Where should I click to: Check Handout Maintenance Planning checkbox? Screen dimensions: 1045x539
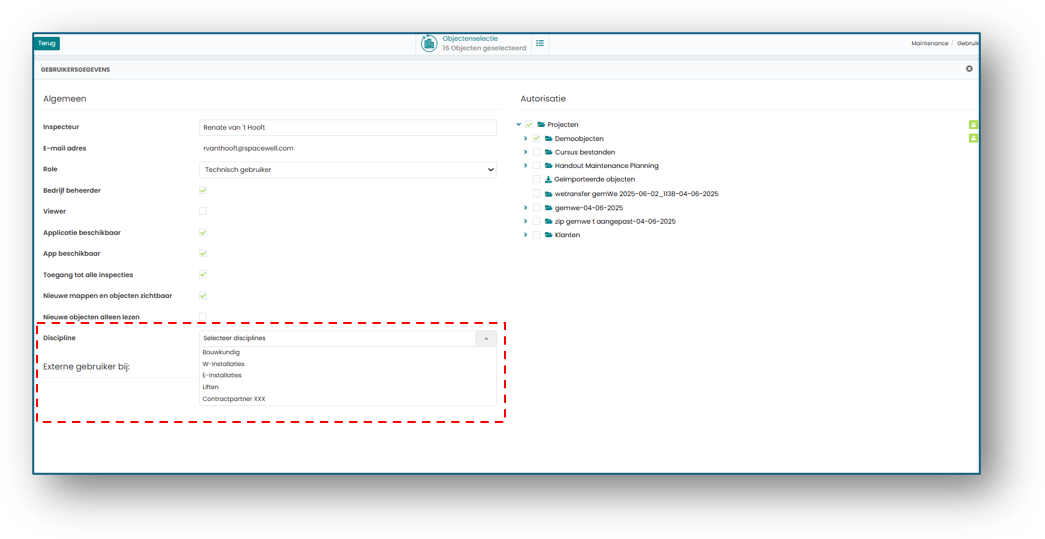[x=536, y=165]
